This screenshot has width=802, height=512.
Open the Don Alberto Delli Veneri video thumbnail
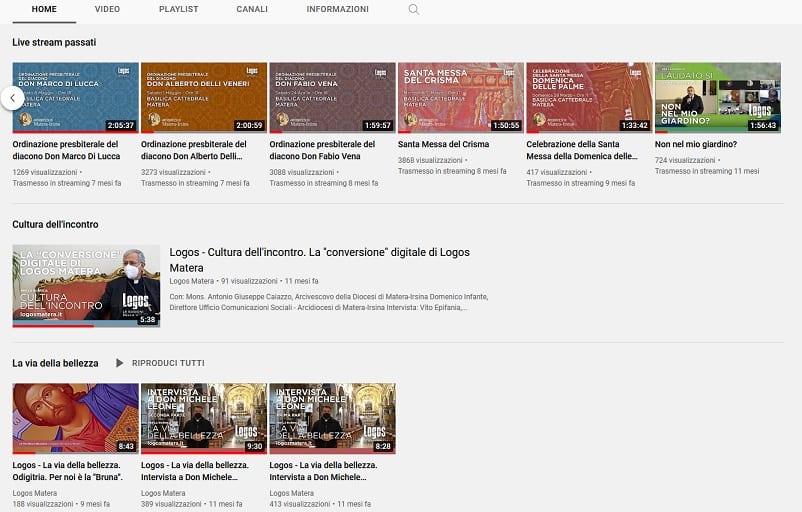coord(204,97)
